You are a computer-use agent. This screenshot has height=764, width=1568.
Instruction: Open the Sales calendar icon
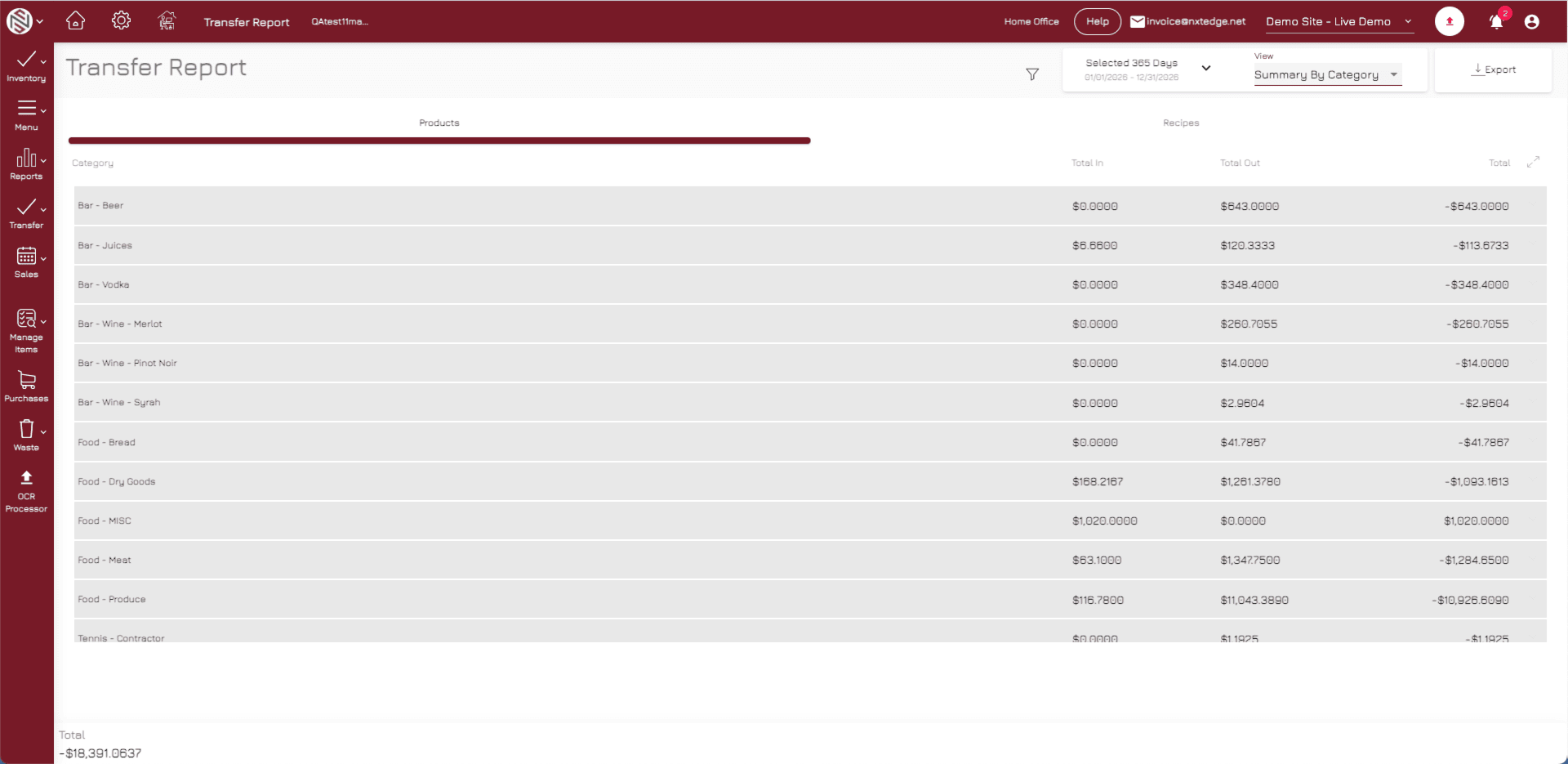point(26,256)
